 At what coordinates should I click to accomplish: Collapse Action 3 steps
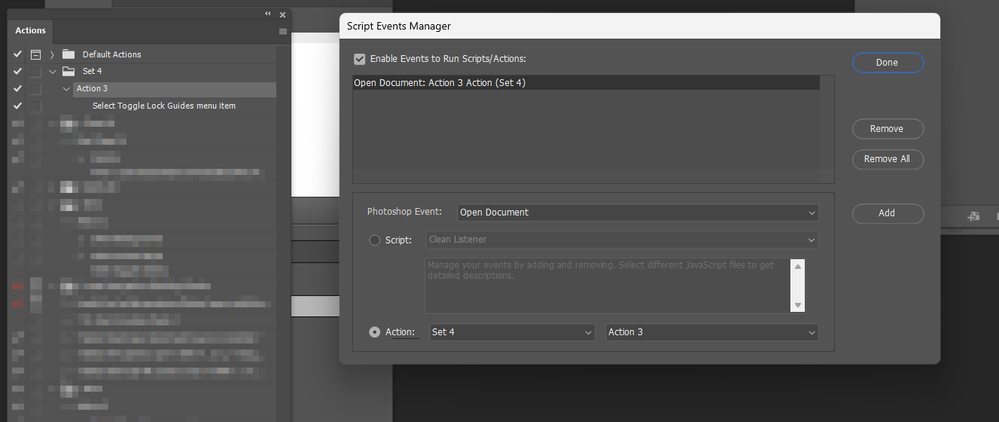click(x=66, y=88)
